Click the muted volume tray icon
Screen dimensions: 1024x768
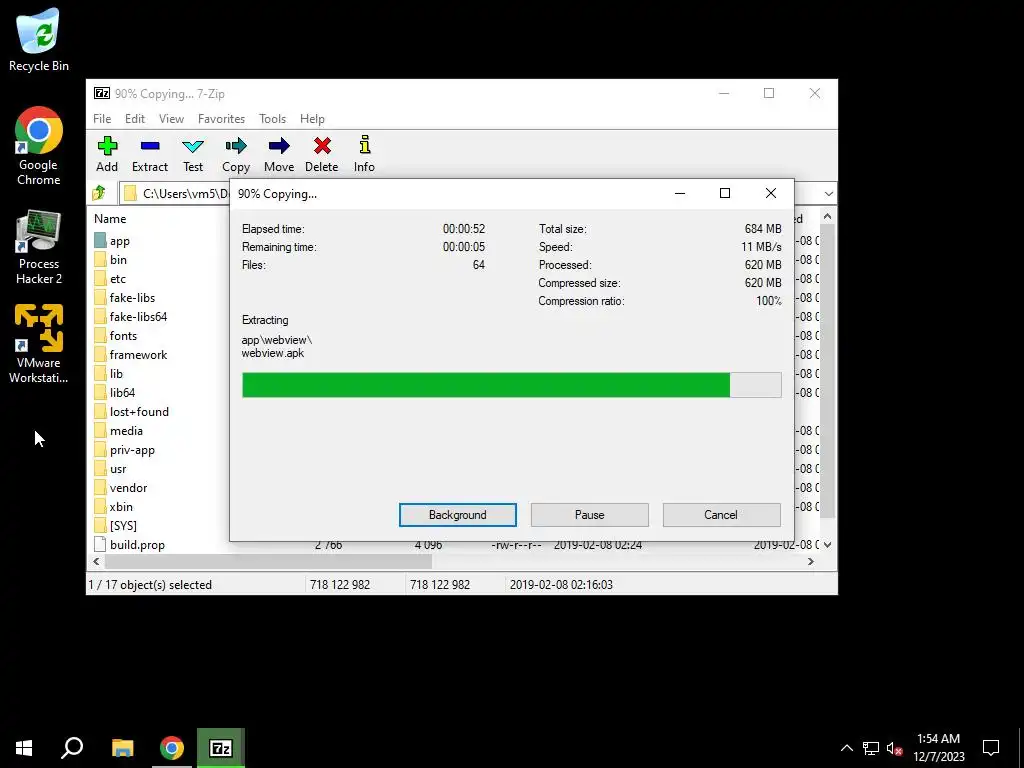click(x=894, y=748)
